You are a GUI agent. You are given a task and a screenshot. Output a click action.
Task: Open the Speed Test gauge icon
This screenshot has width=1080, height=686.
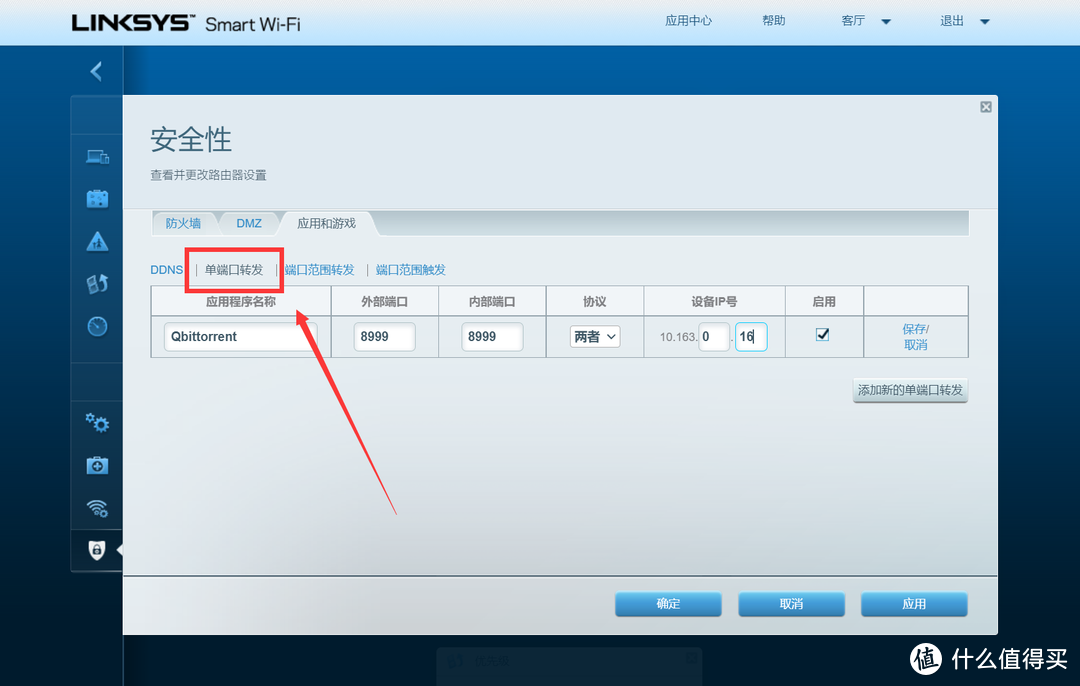pos(97,326)
